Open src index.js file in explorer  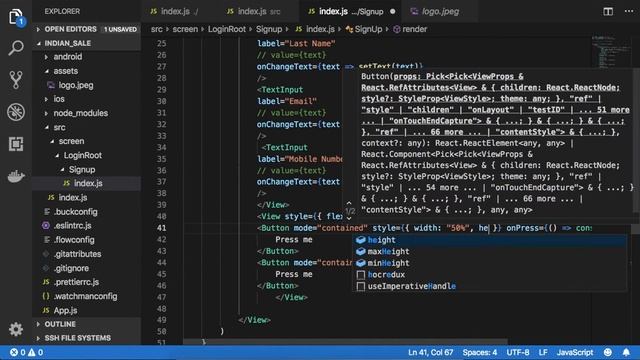click(87, 198)
